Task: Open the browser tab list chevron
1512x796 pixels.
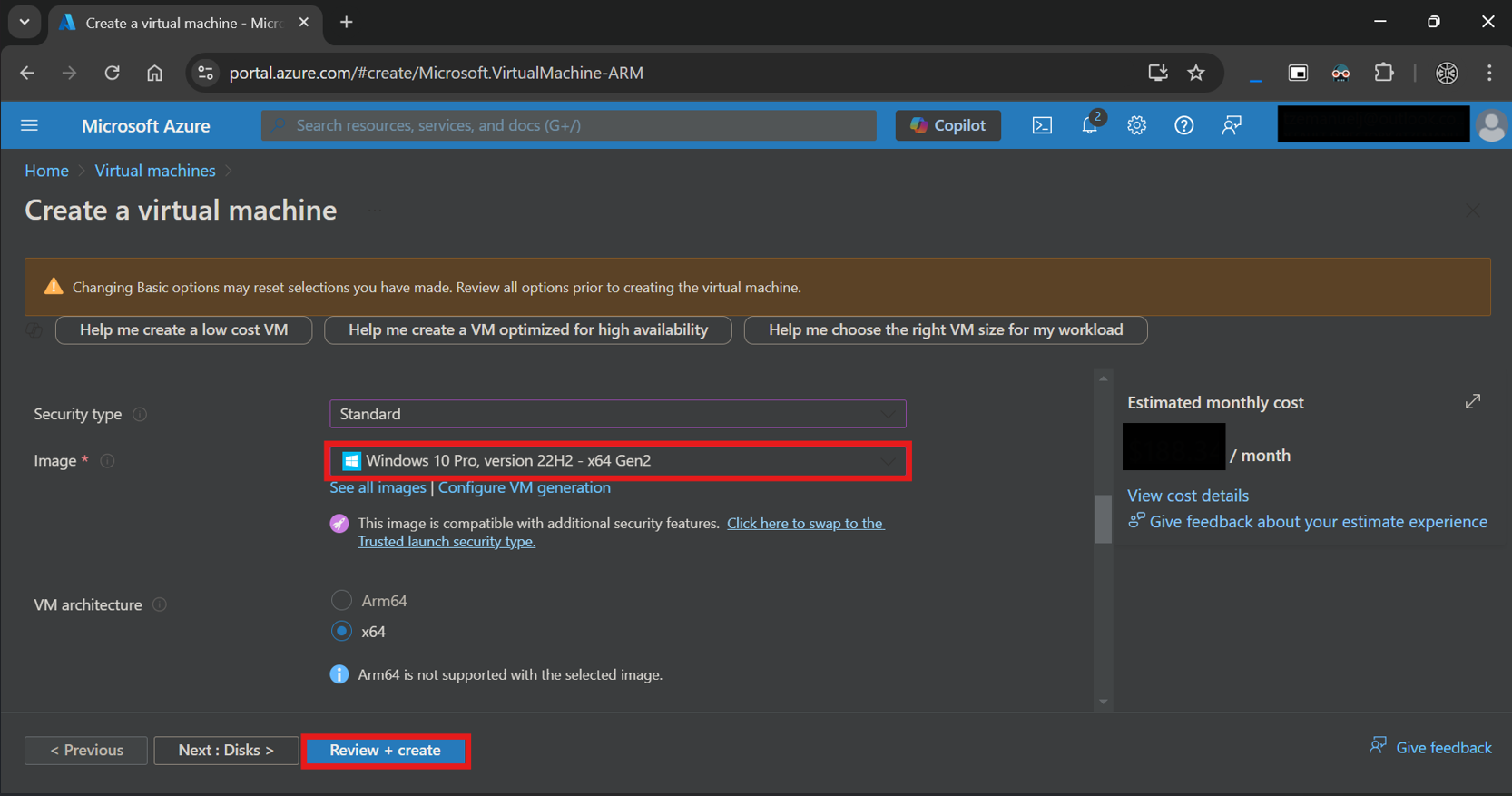Action: [25, 22]
